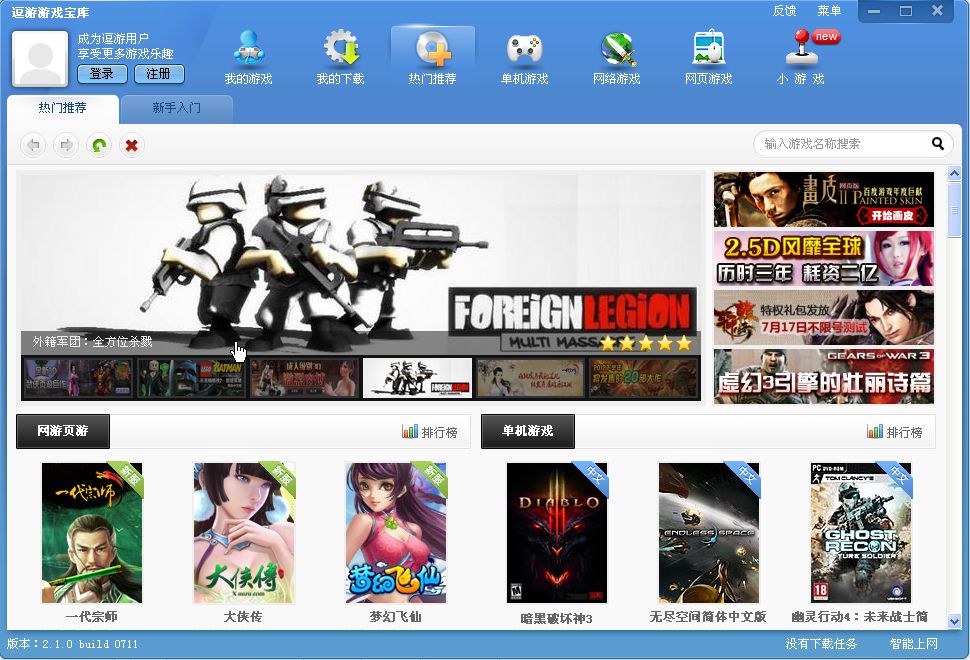Click 没有下载任务 in status bar

click(x=821, y=644)
